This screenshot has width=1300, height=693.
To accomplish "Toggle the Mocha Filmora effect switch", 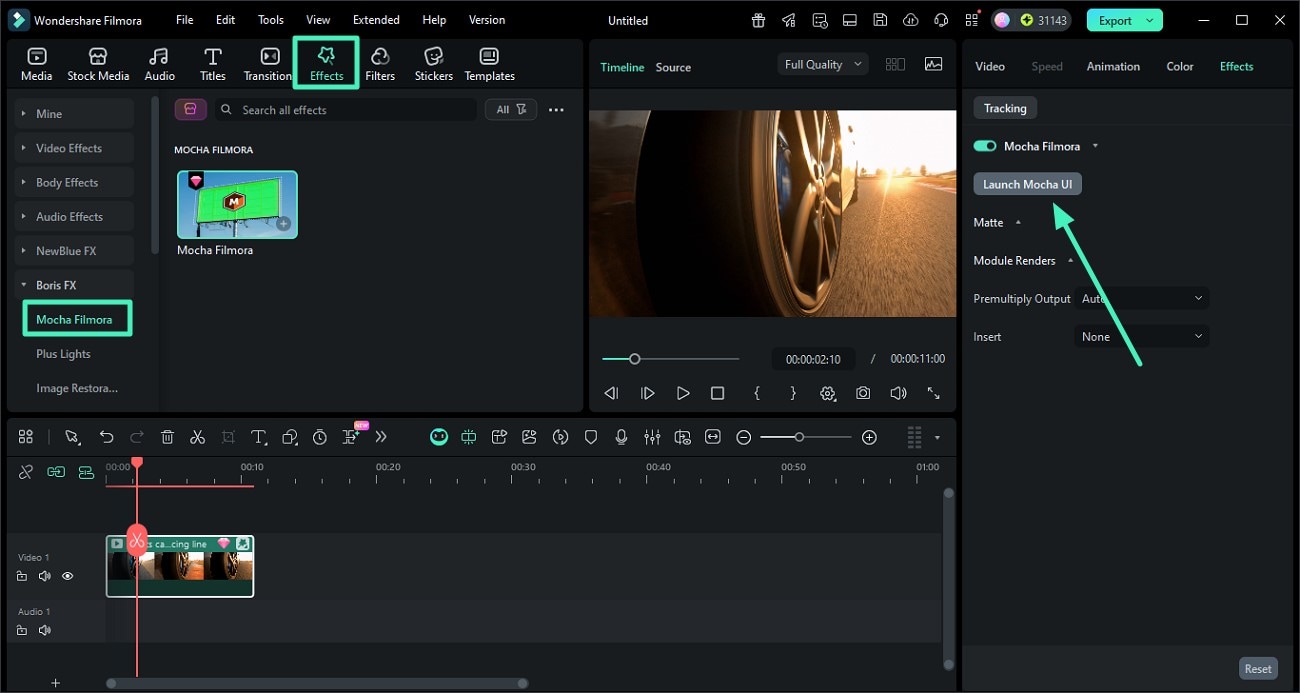I will (x=985, y=146).
